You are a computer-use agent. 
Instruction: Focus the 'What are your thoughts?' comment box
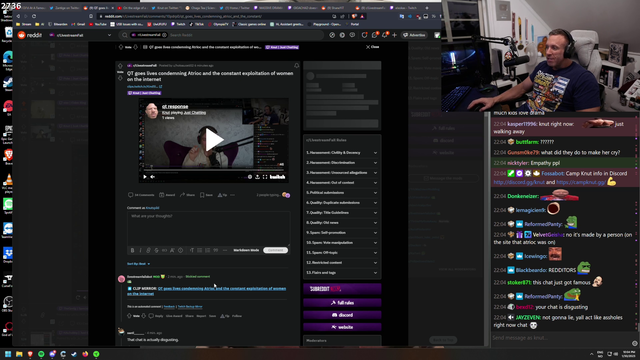click(x=209, y=229)
